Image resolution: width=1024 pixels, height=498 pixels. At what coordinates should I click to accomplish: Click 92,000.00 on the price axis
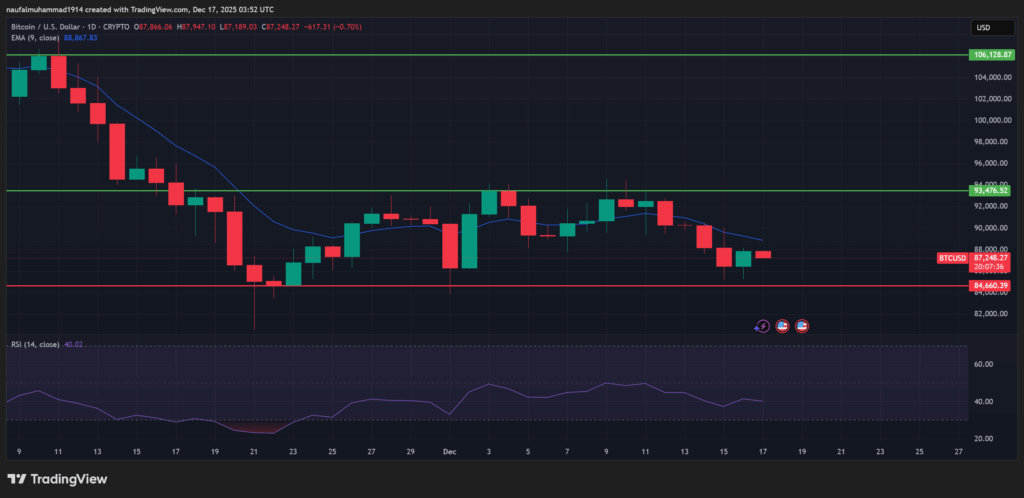click(993, 206)
